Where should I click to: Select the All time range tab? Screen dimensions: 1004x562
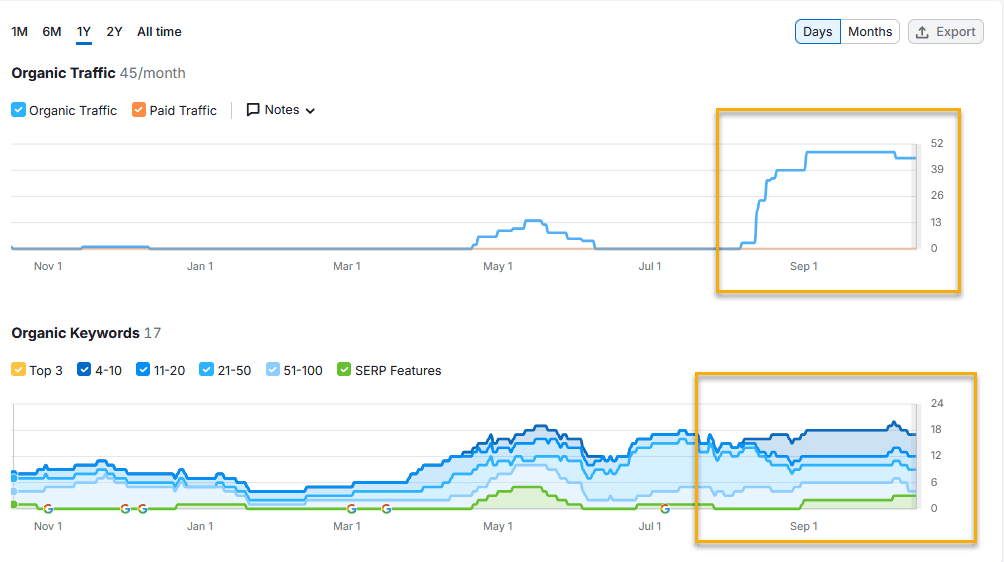click(159, 32)
